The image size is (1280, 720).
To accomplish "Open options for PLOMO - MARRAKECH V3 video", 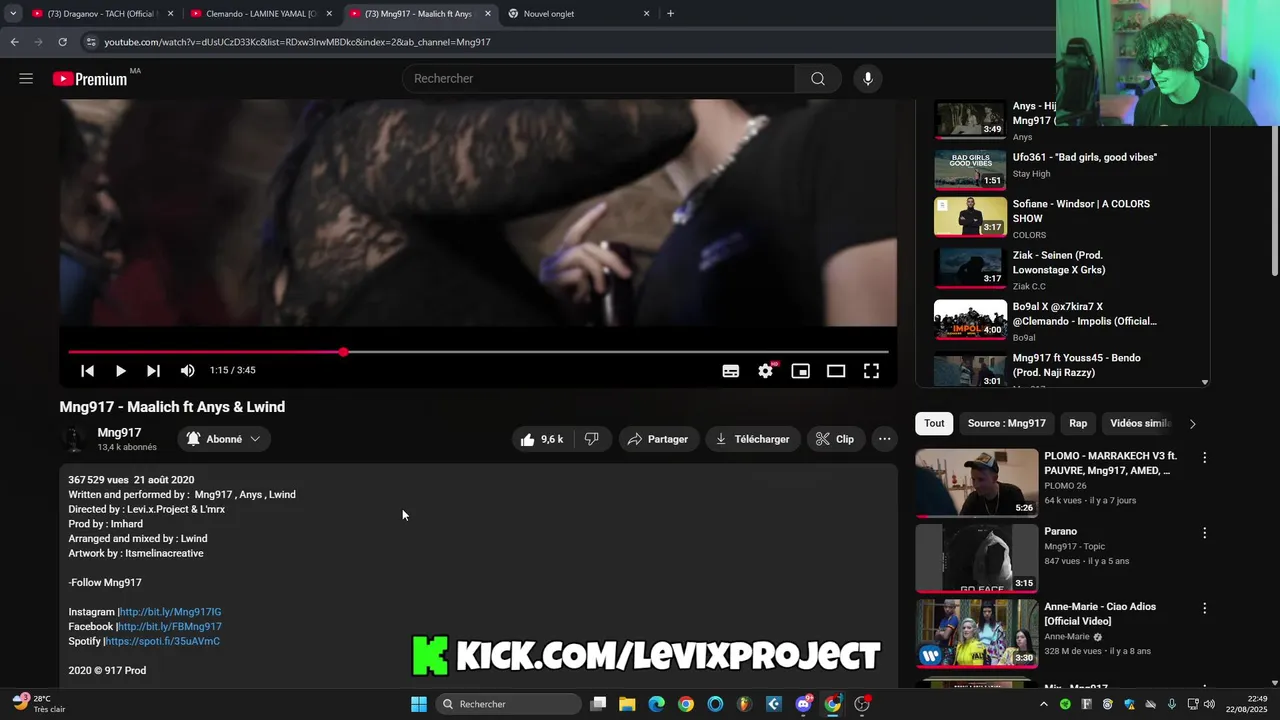I will click(1204, 458).
